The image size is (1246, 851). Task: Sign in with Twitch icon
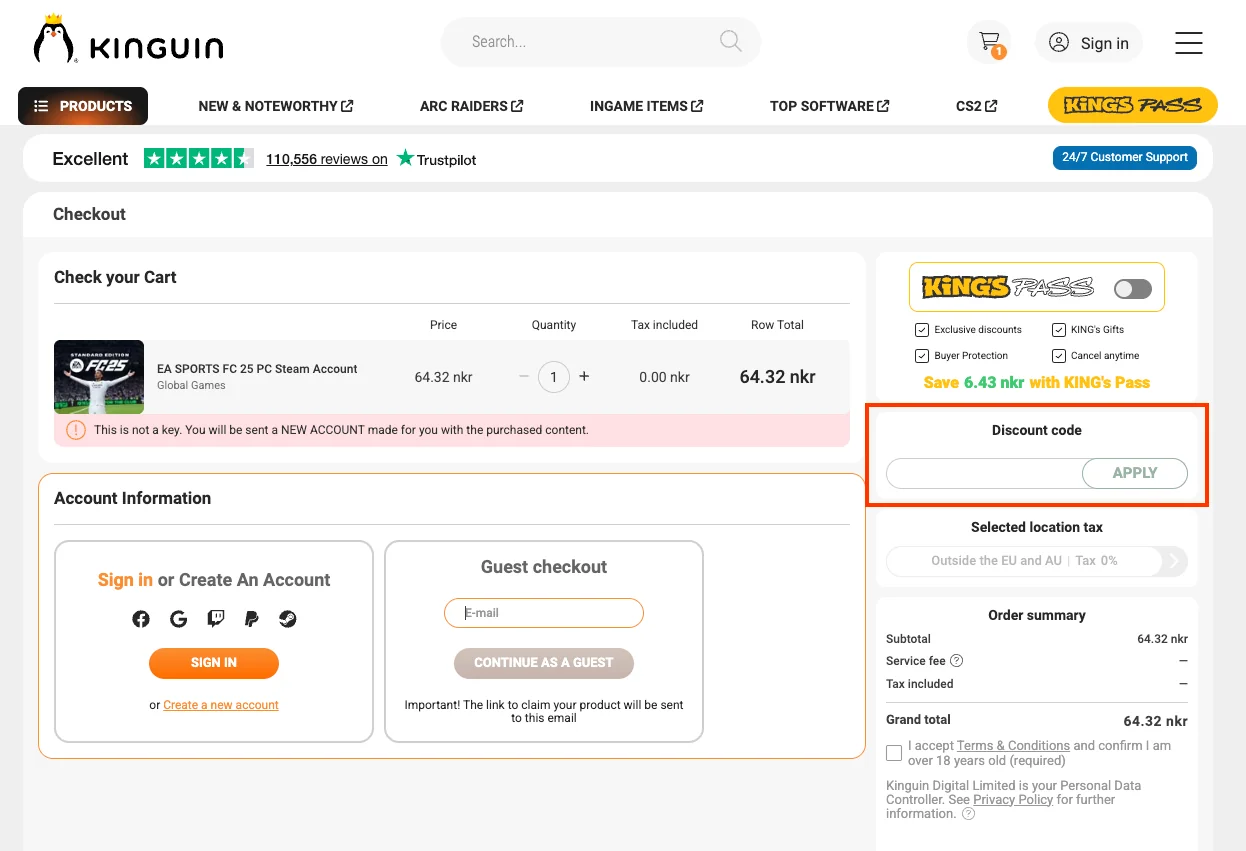(215, 619)
